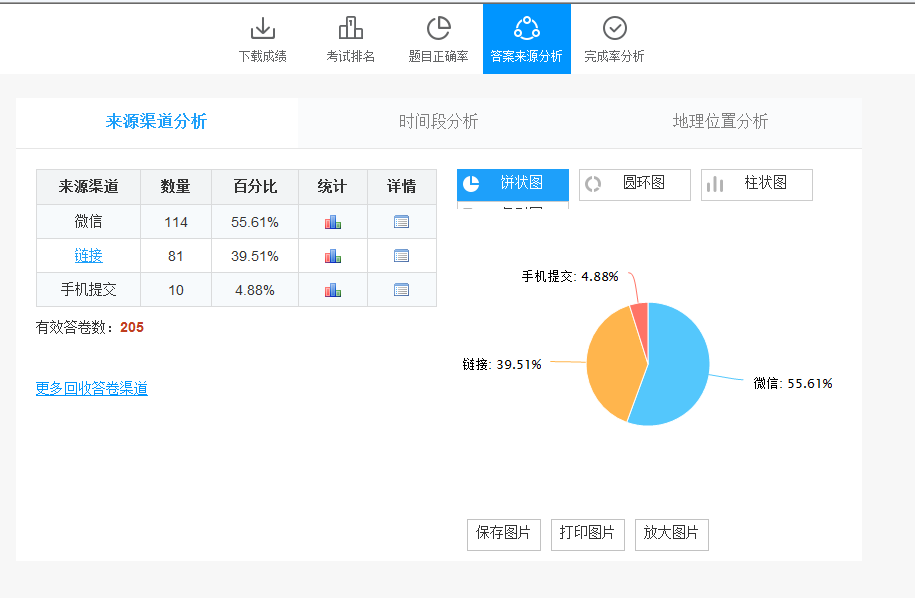Switch chart type to donut chart (圆环图)
This screenshot has width=915, height=598.
635,184
